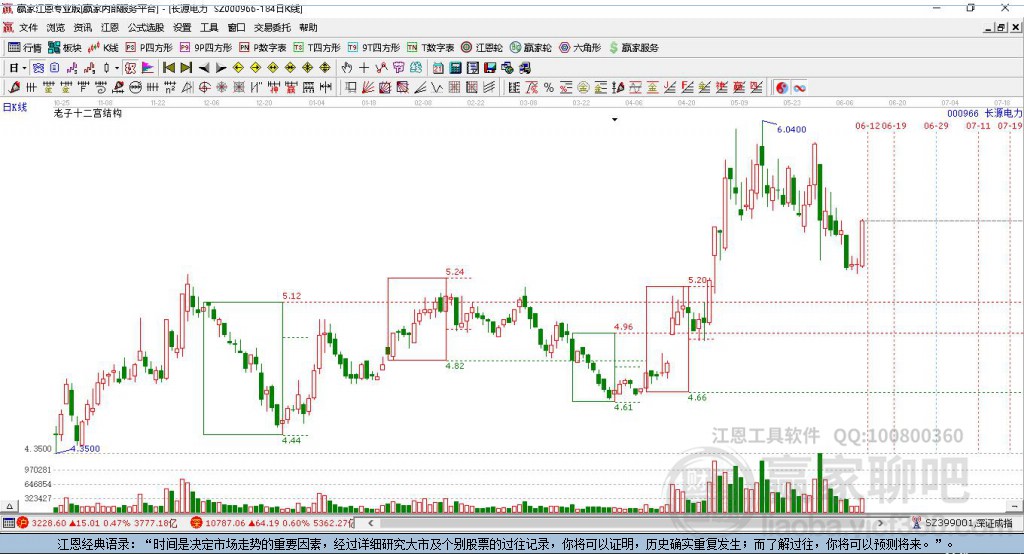Open the 江恩轮 Gann wheel
Screen dimensions: 1024x554
[x=482, y=48]
